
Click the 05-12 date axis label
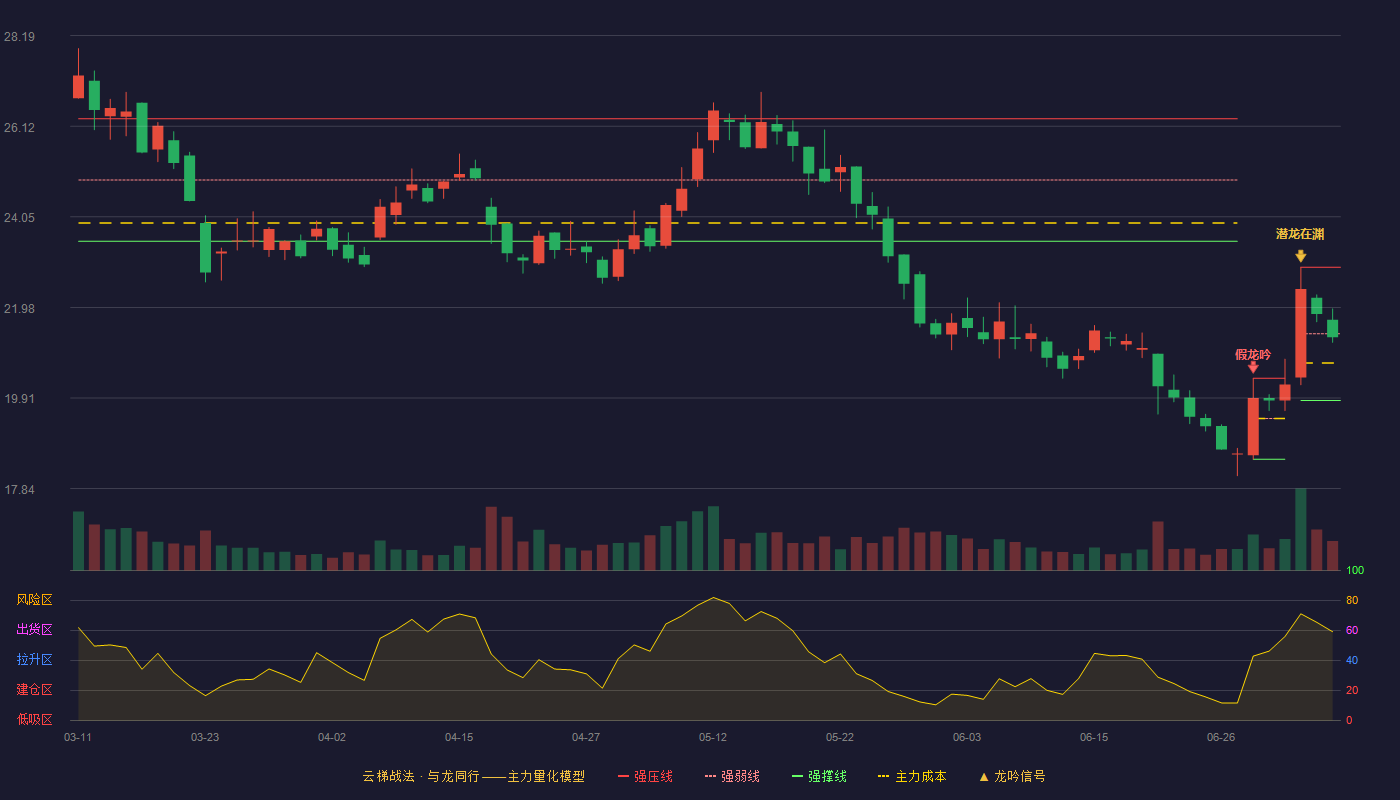(x=713, y=738)
